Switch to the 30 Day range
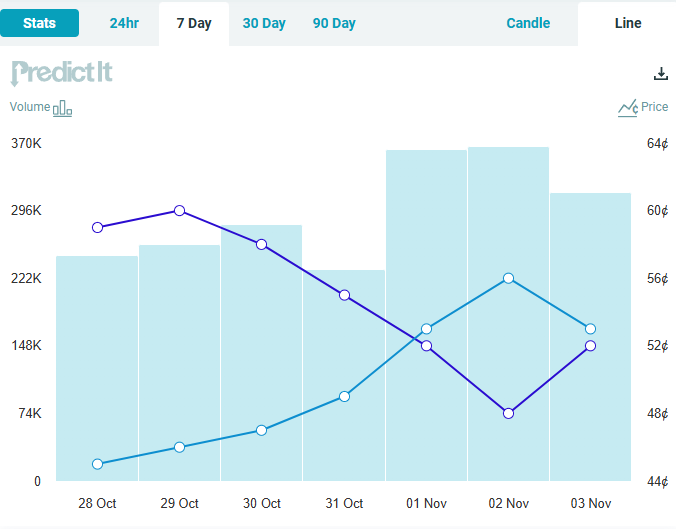 (x=264, y=23)
